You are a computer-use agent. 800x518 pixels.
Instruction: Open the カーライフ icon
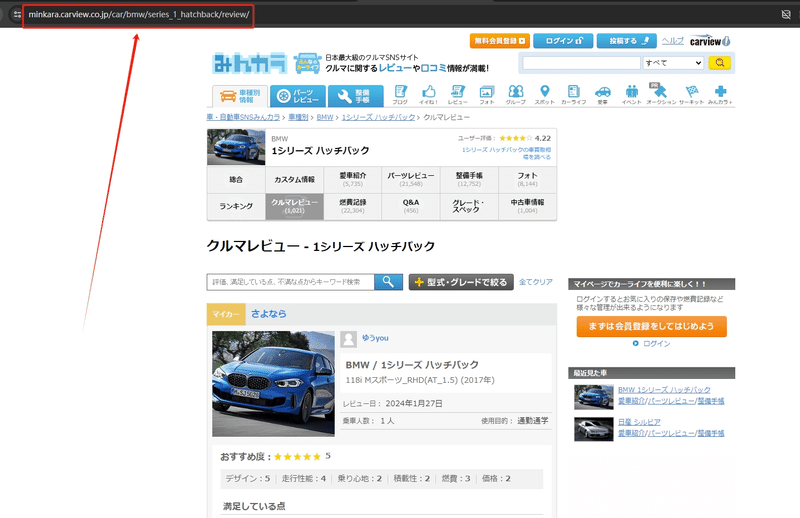click(x=573, y=95)
